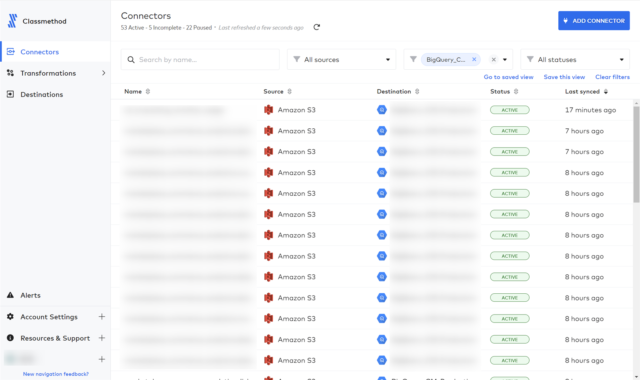The image size is (640, 380).
Task: Click the ADD CONNECTOR button
Action: click(594, 20)
